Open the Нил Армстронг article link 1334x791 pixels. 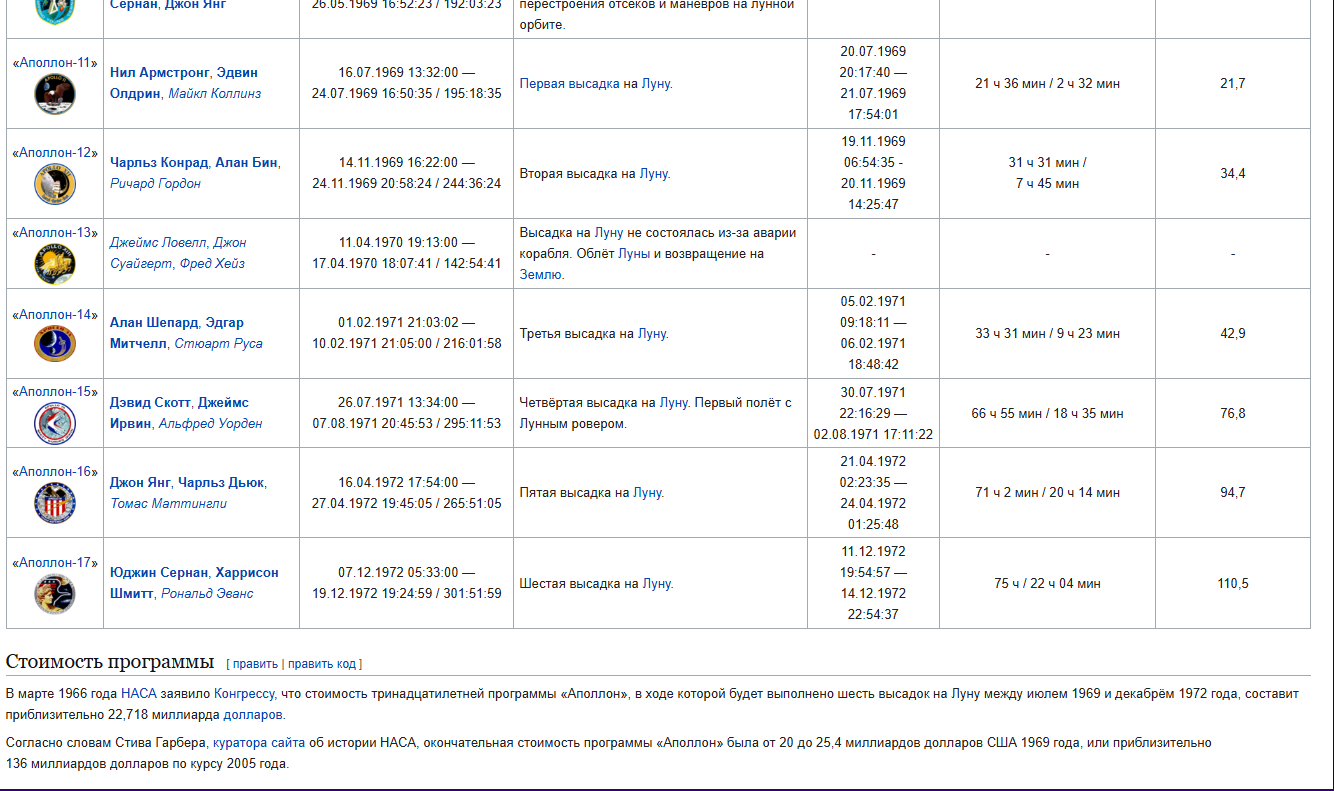click(x=160, y=73)
